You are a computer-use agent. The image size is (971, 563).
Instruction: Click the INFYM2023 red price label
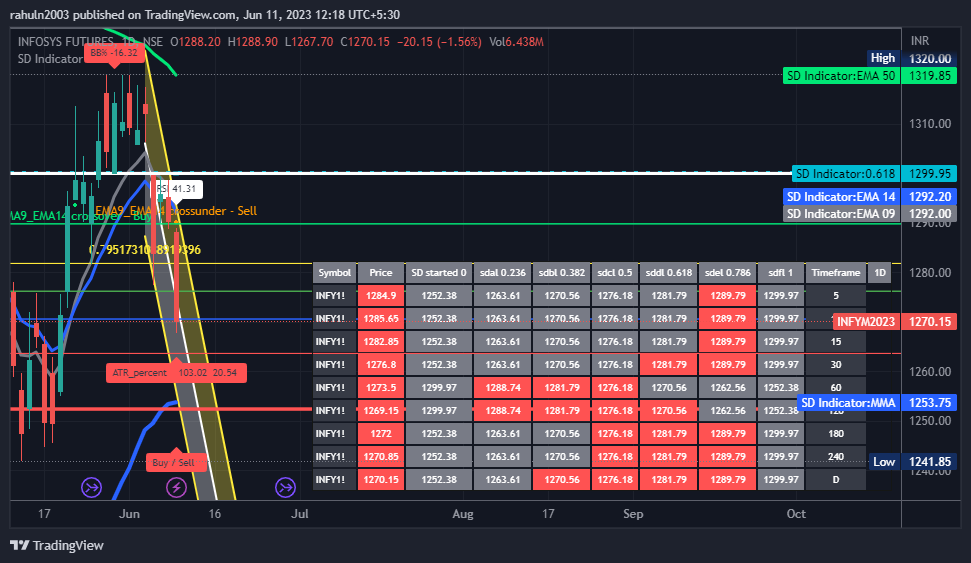tap(895, 321)
